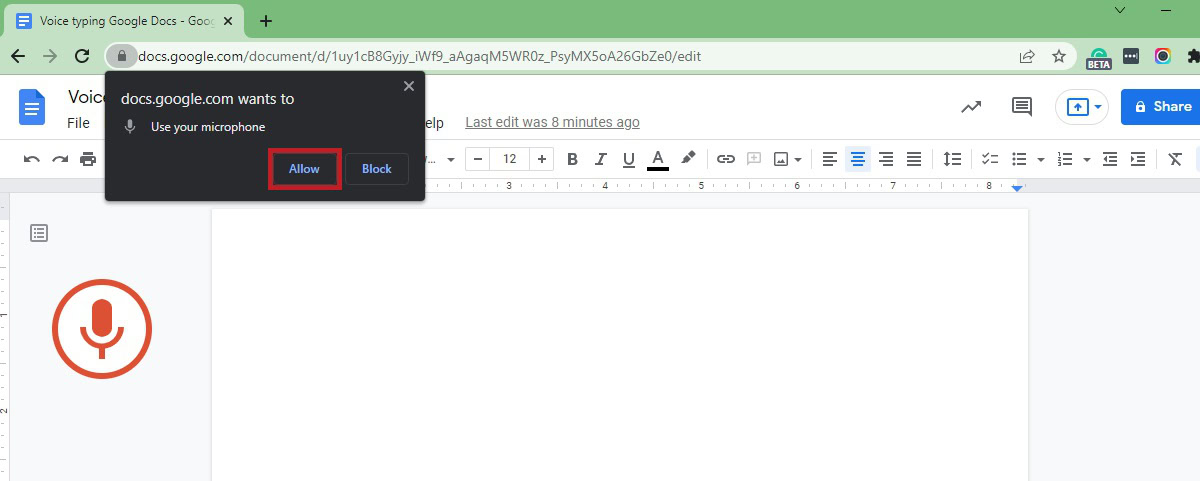Open the text color picker
The image size is (1200, 481).
pos(658,159)
